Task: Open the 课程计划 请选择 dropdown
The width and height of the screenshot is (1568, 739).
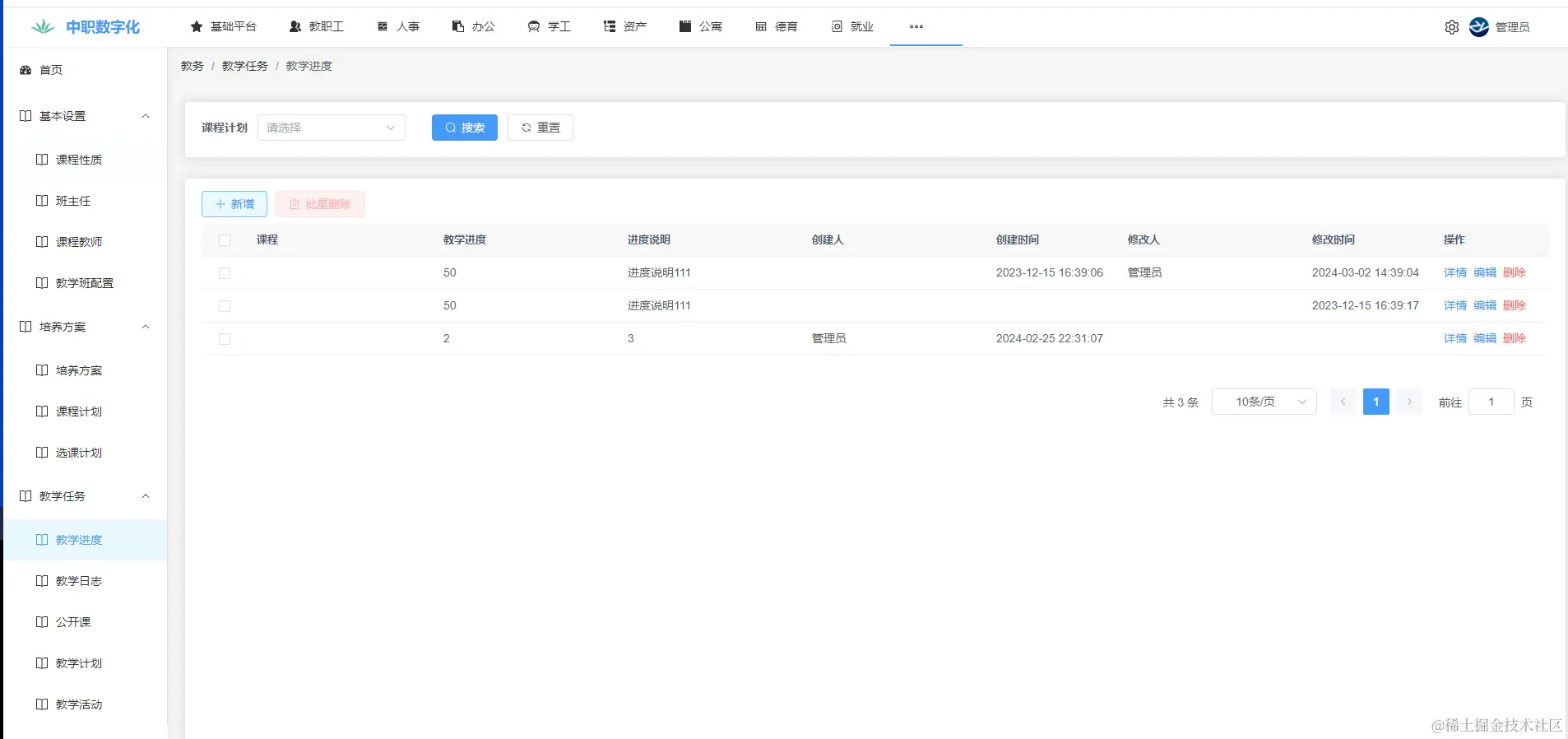Action: [332, 128]
